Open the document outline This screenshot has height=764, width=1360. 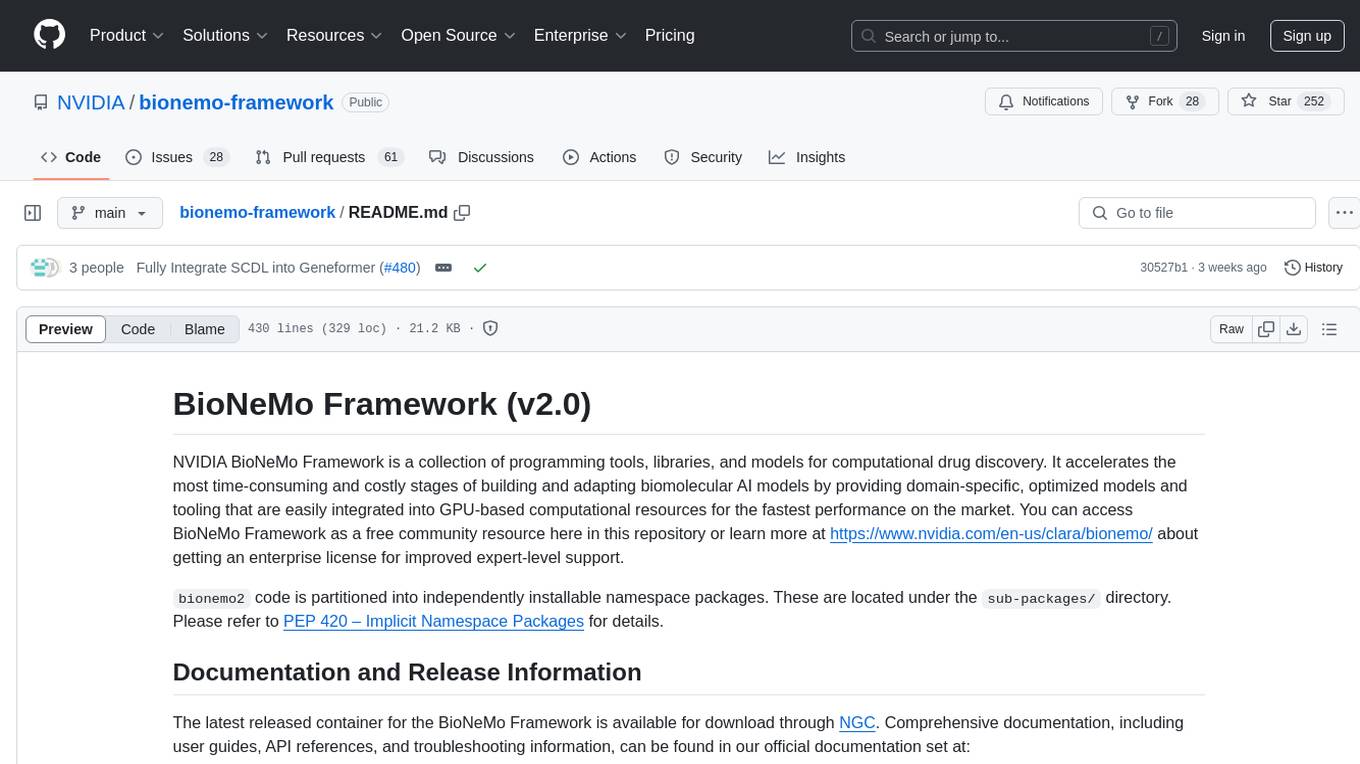pos(1329,329)
